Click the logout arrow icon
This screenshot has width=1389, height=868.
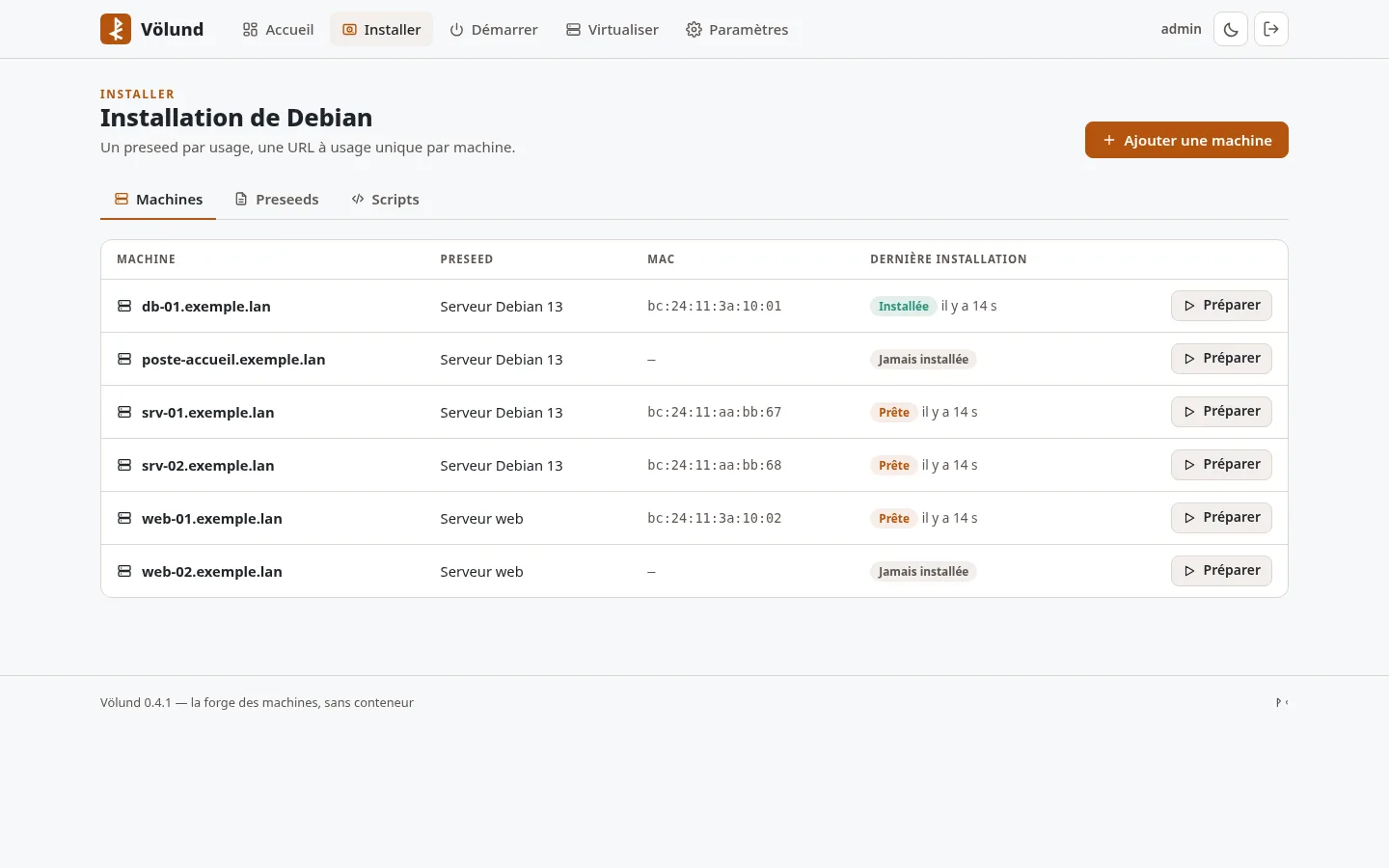(1271, 29)
